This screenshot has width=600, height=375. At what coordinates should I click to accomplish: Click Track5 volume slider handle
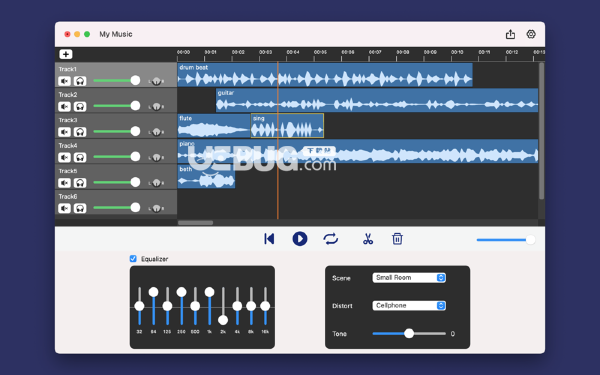point(135,182)
